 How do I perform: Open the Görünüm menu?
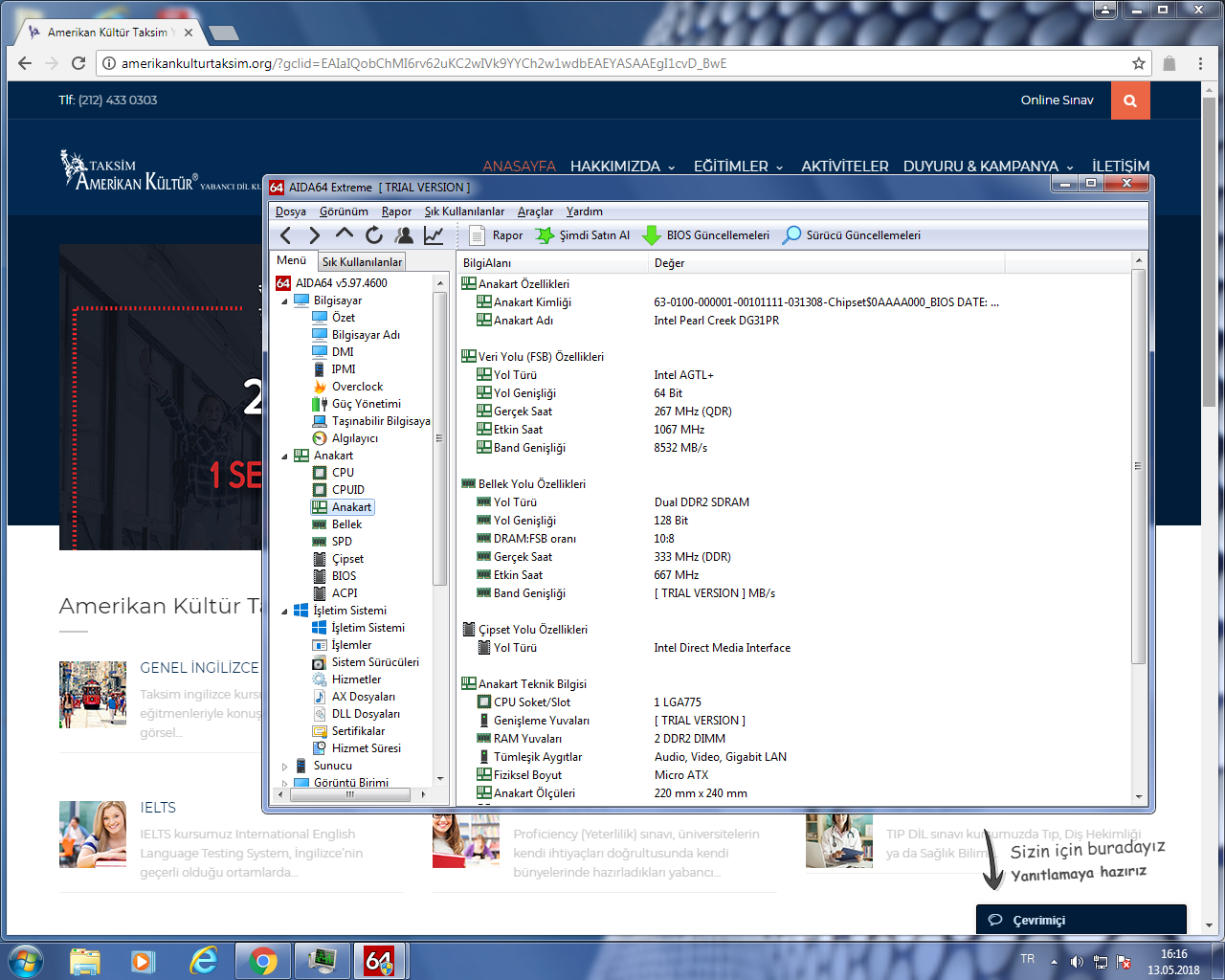point(344,212)
